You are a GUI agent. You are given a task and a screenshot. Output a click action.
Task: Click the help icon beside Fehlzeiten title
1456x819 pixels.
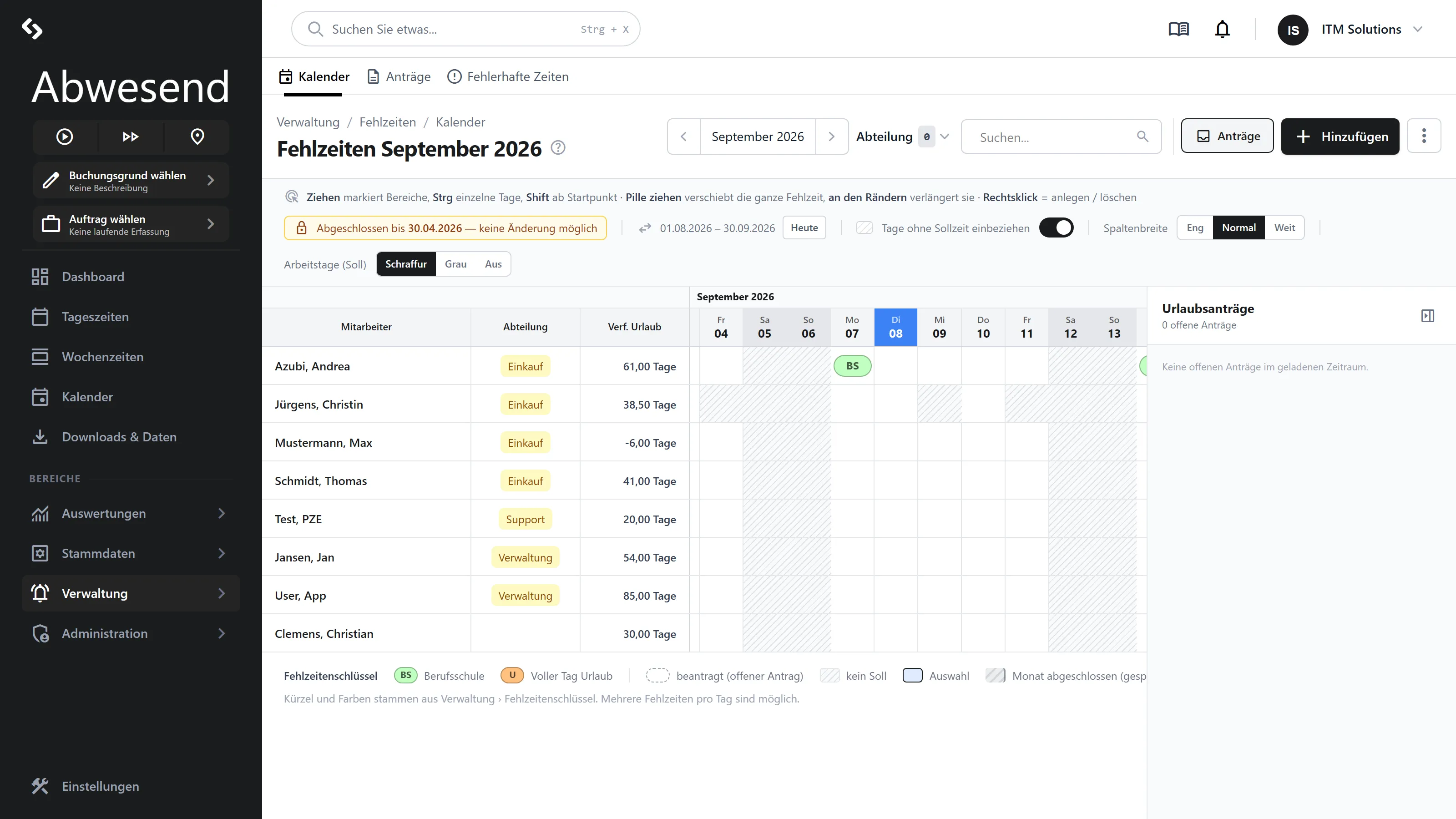click(x=558, y=148)
